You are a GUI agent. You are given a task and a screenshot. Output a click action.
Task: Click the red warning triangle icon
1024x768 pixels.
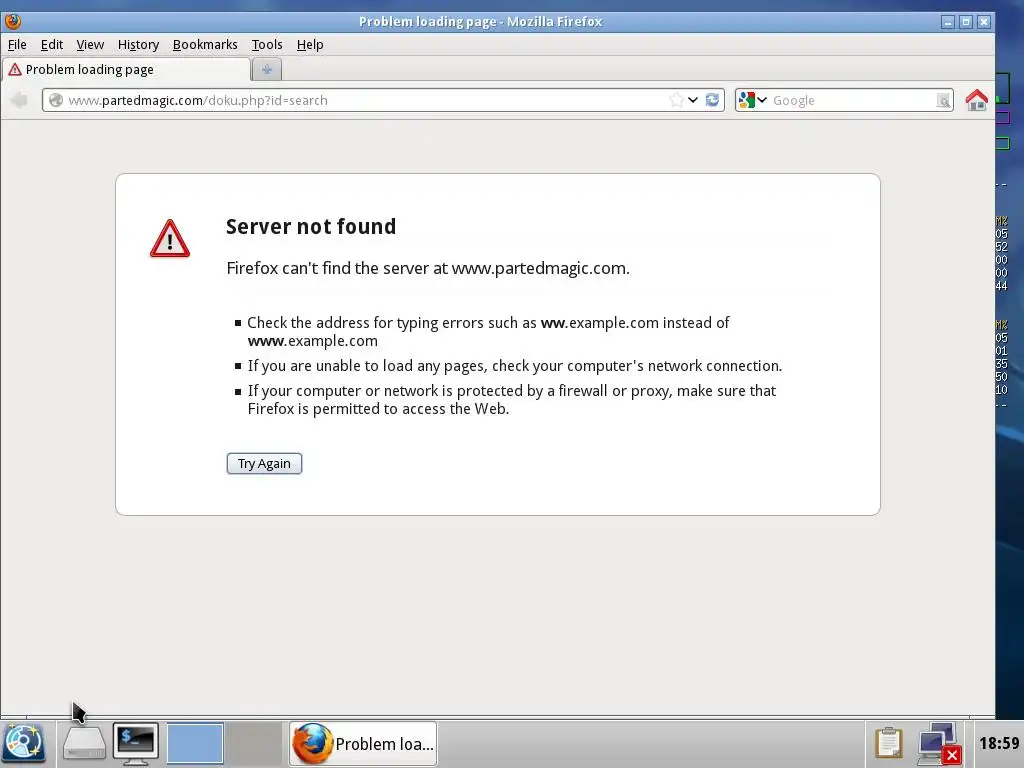tap(170, 238)
